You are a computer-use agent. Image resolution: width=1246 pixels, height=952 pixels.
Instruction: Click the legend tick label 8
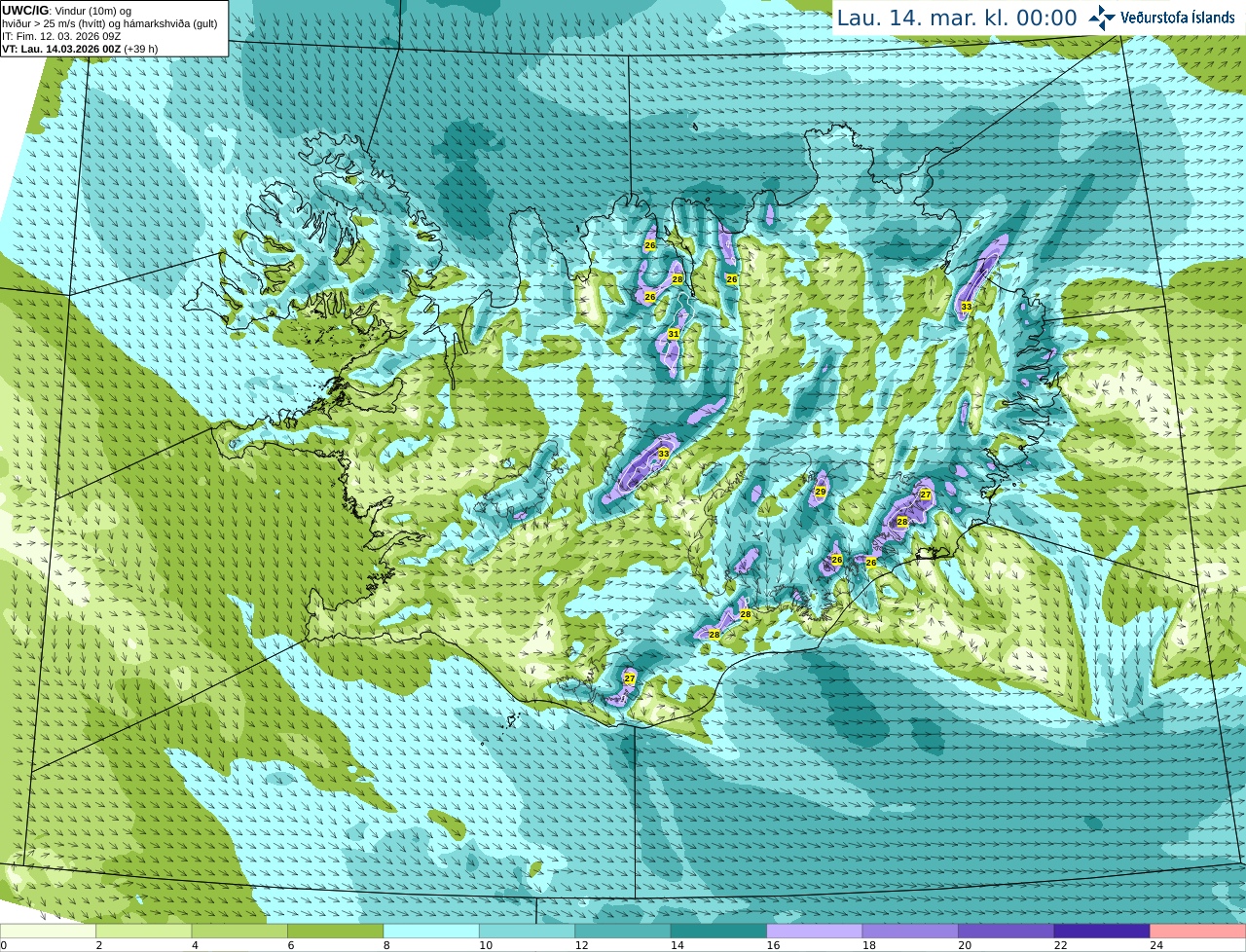(386, 945)
